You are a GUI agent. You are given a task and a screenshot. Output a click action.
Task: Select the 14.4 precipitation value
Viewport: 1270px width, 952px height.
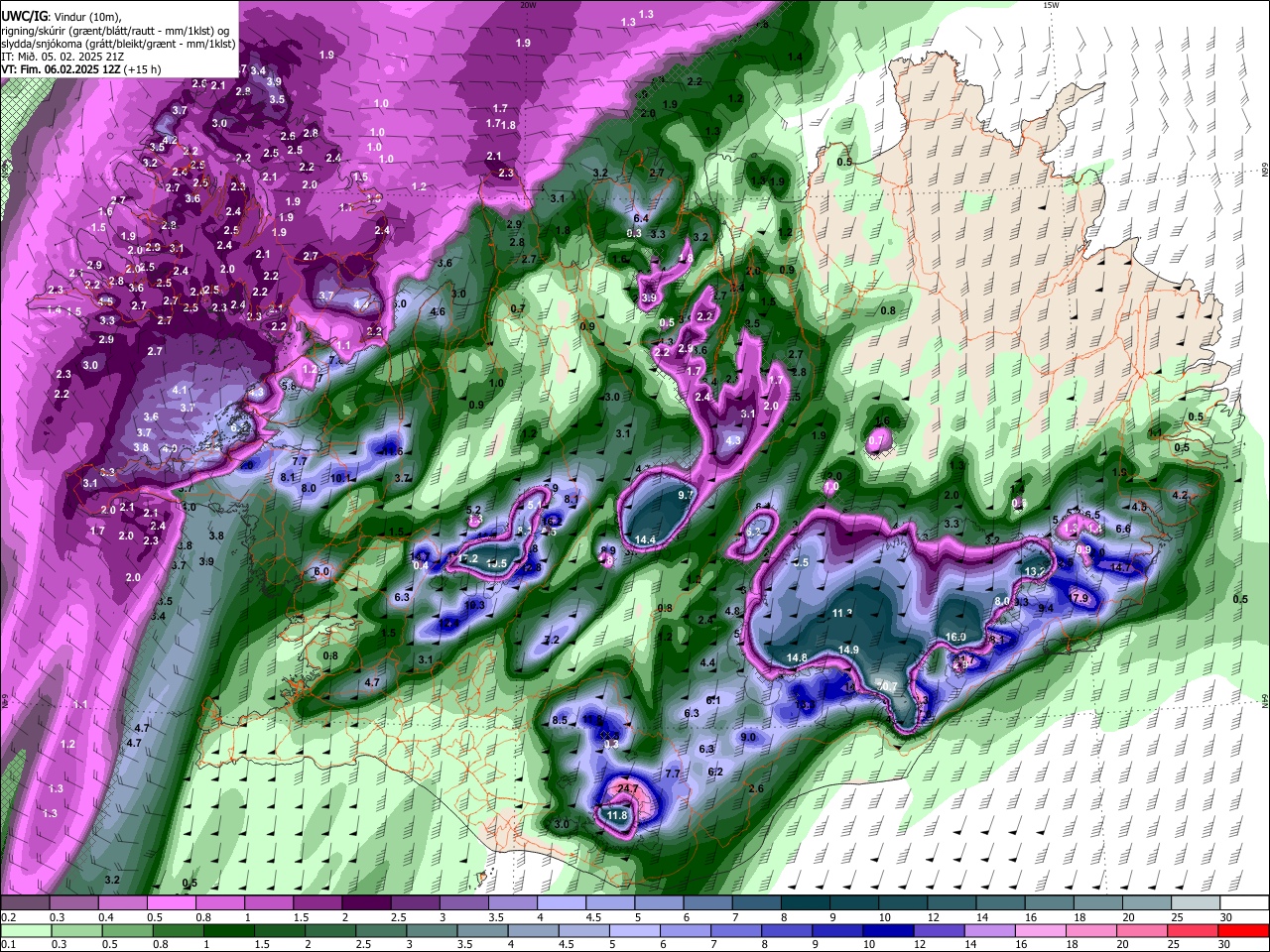coord(645,539)
